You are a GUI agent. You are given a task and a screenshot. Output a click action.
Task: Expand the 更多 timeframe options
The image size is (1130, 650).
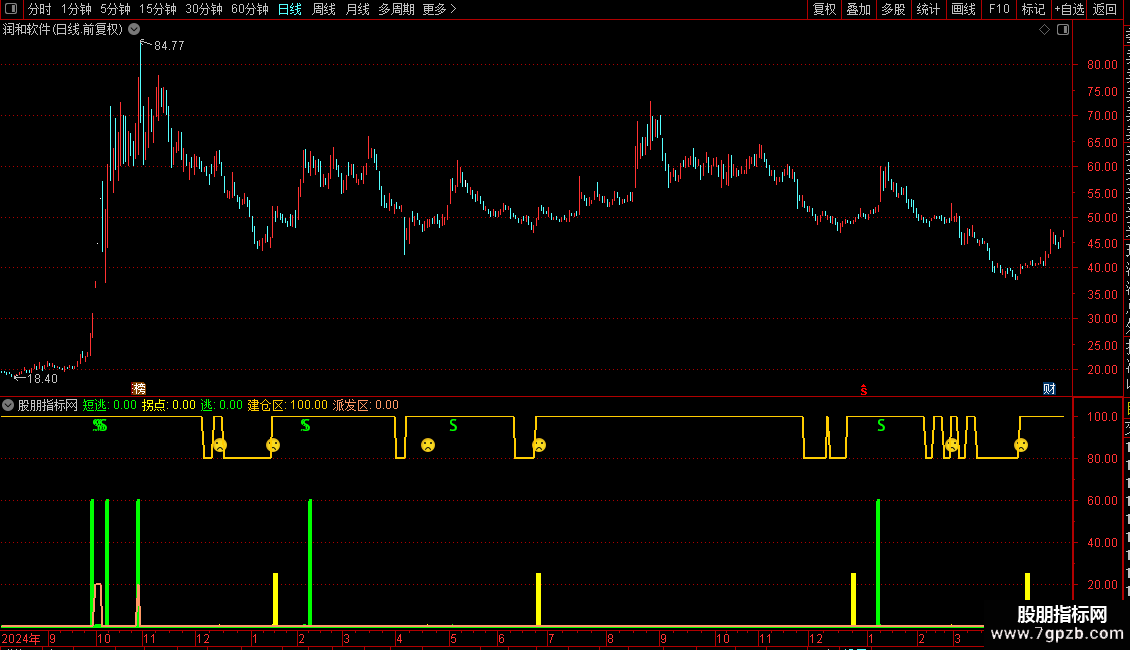pyautogui.click(x=440, y=9)
